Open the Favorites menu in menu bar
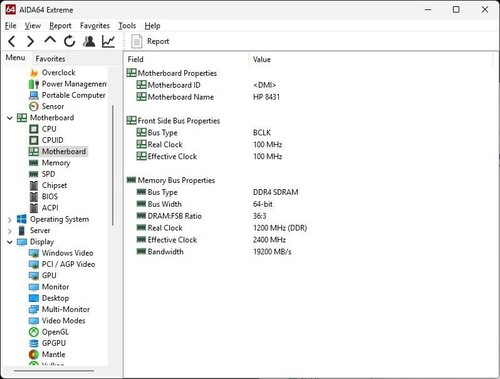Viewport: 500px width, 379px height. [x=95, y=26]
